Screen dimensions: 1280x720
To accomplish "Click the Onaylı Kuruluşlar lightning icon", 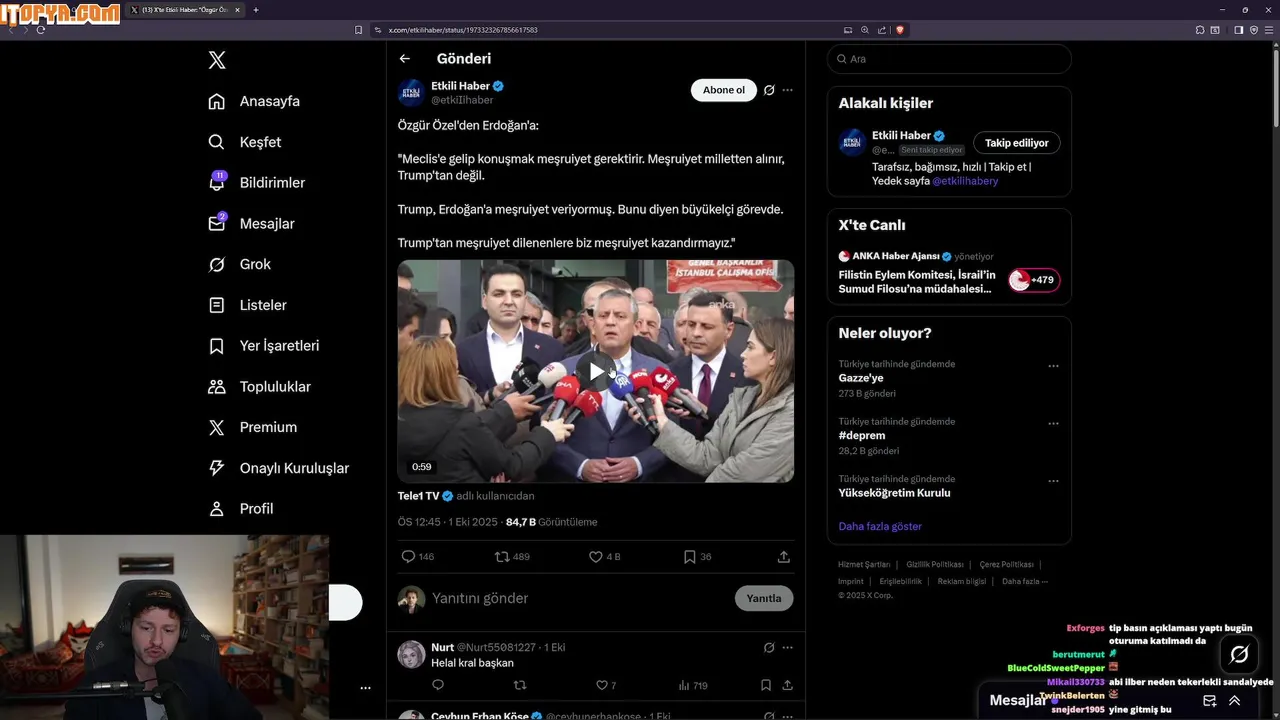I will (x=216, y=468).
